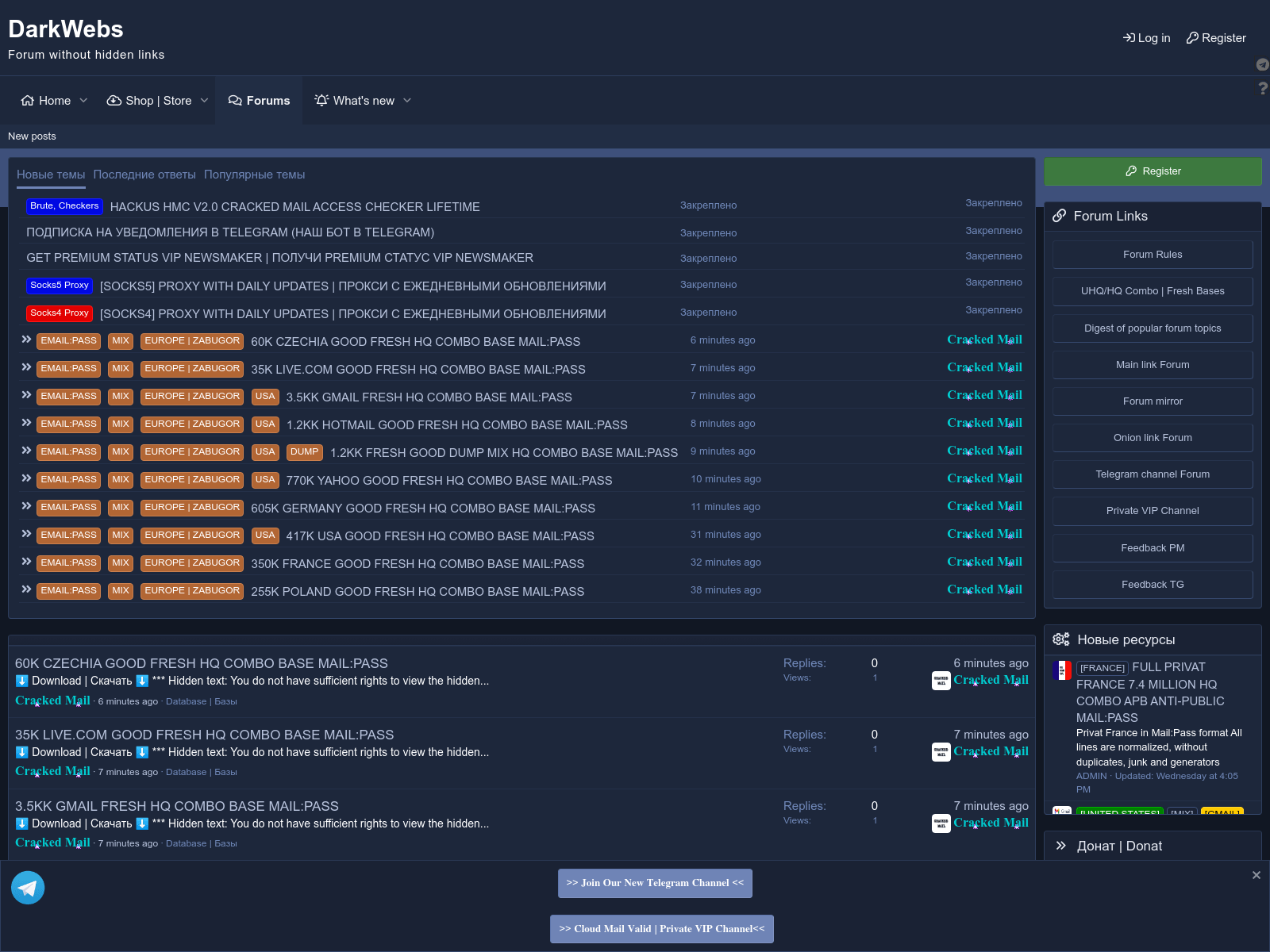
Task: Open the Private VIP Channel button
Action: click(x=1153, y=511)
